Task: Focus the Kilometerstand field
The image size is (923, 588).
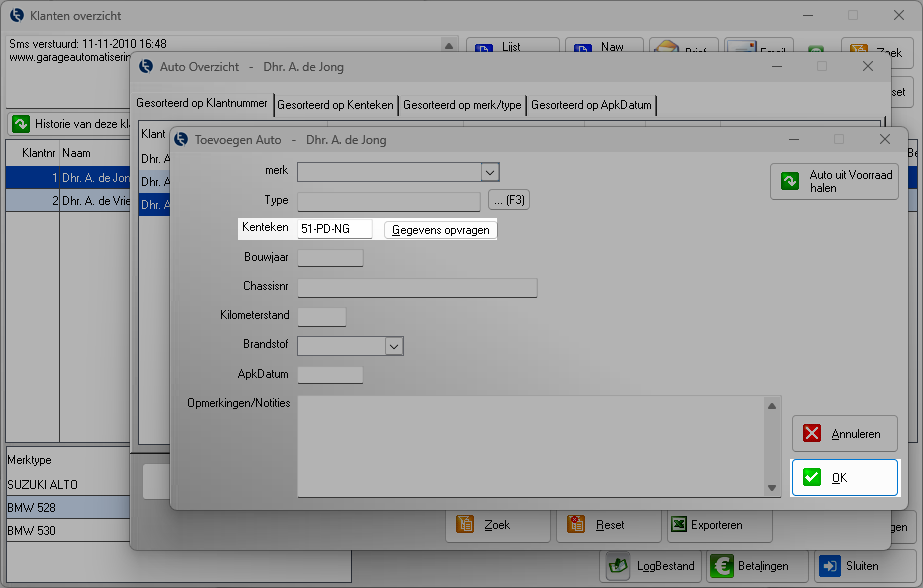Action: point(322,316)
